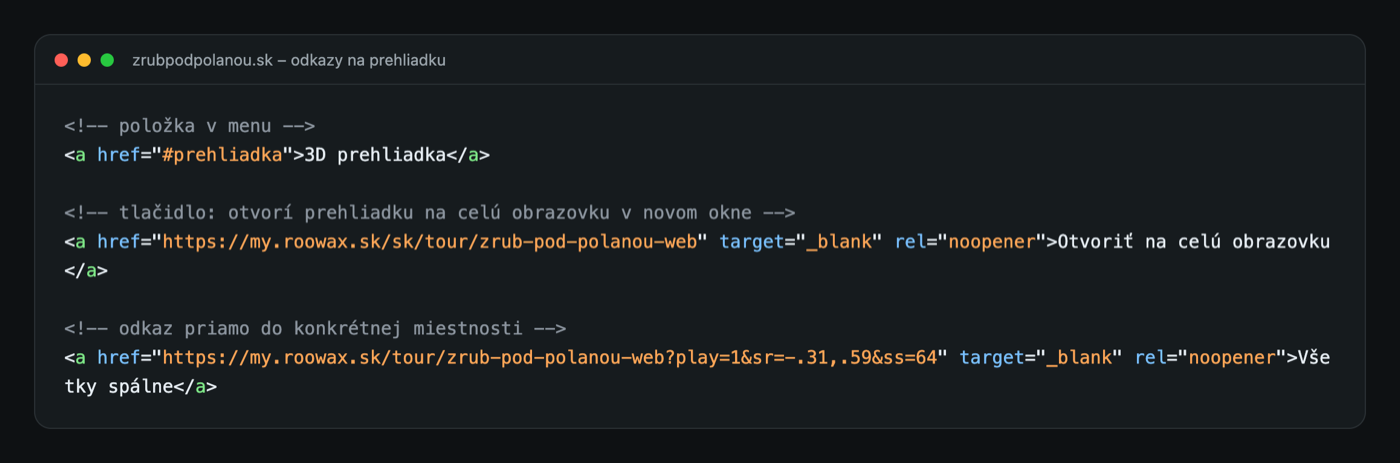Maximize window using the green dot
This screenshot has height=463, width=1400.
[x=107, y=60]
